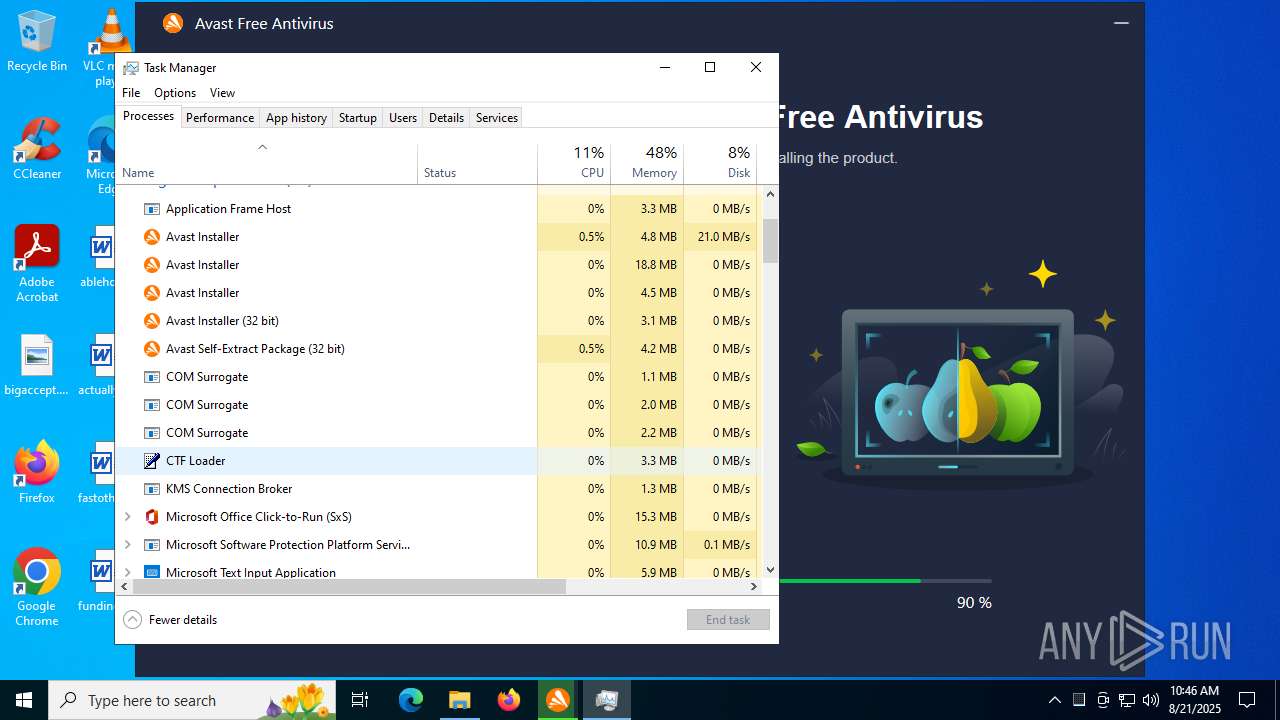The height and width of the screenshot is (720, 1280).
Task: Sort processes by Memory column
Action: pos(647,165)
